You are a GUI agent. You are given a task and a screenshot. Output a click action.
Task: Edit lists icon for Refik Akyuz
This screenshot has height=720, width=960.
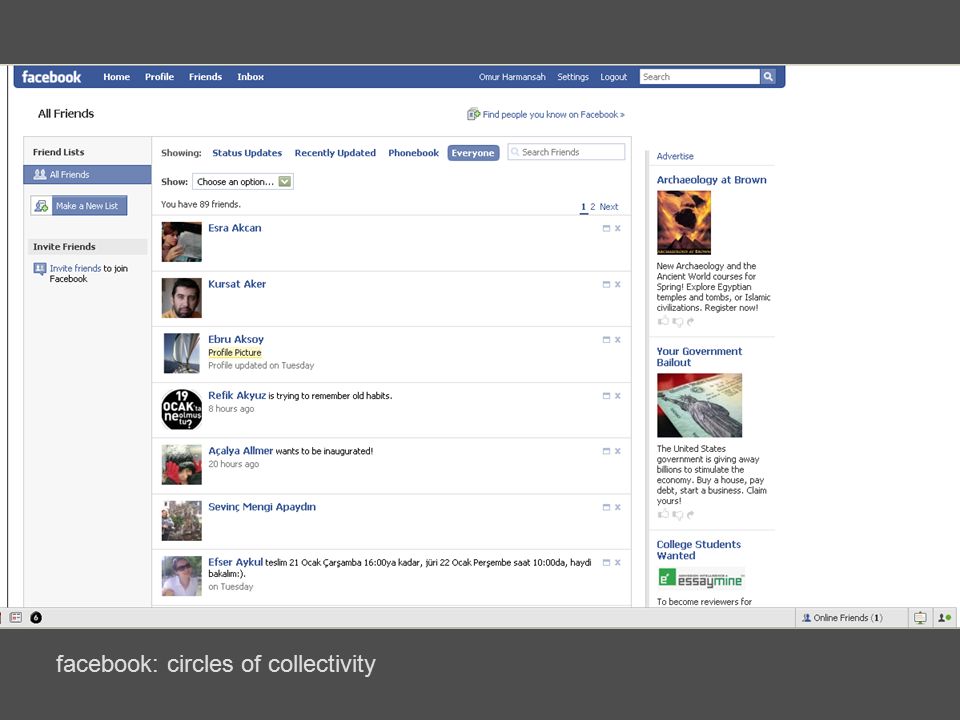(606, 396)
